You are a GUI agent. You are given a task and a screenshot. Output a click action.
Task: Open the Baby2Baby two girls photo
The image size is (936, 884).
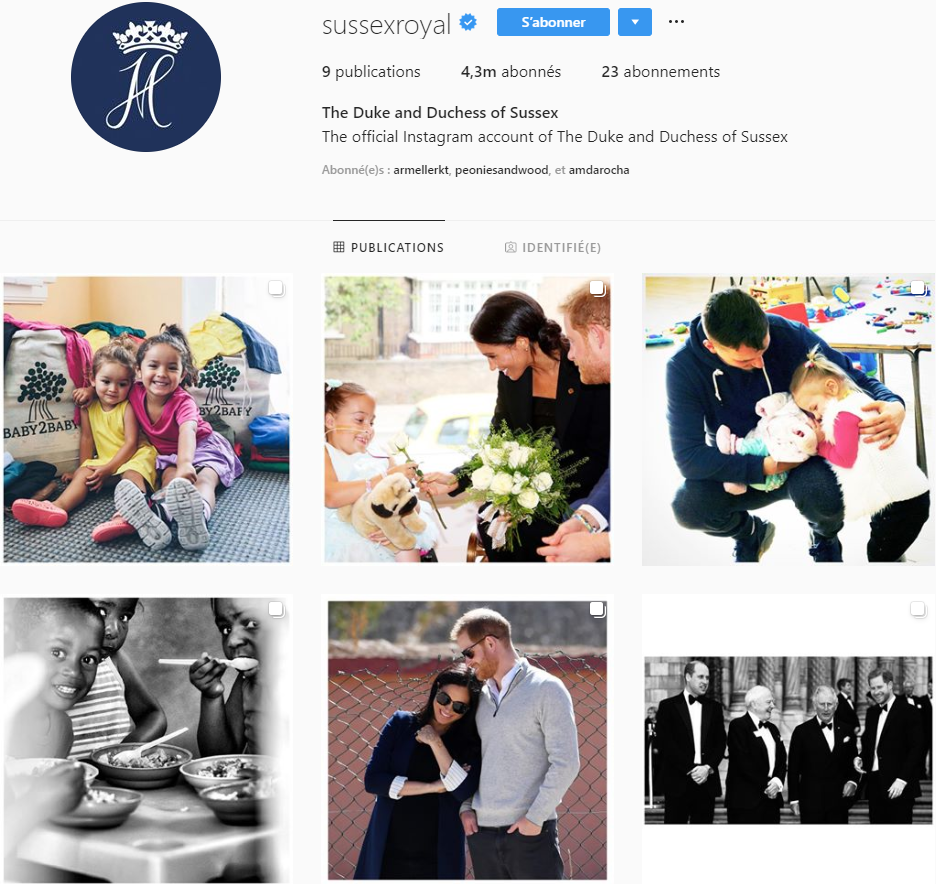pyautogui.click(x=146, y=419)
